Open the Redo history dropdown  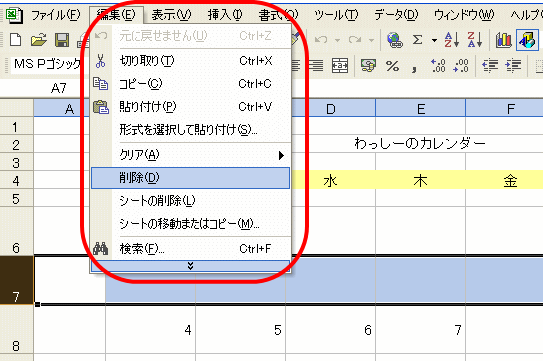371,41
